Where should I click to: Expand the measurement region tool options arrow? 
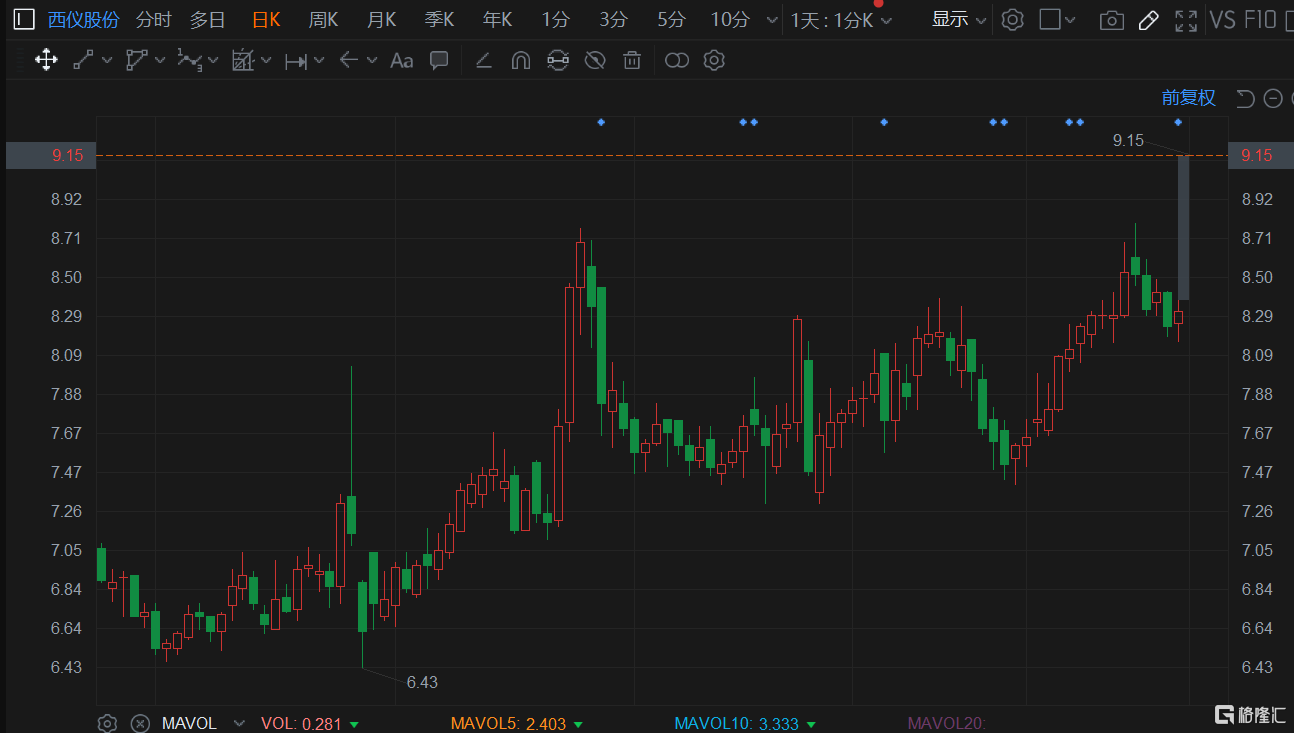266,61
